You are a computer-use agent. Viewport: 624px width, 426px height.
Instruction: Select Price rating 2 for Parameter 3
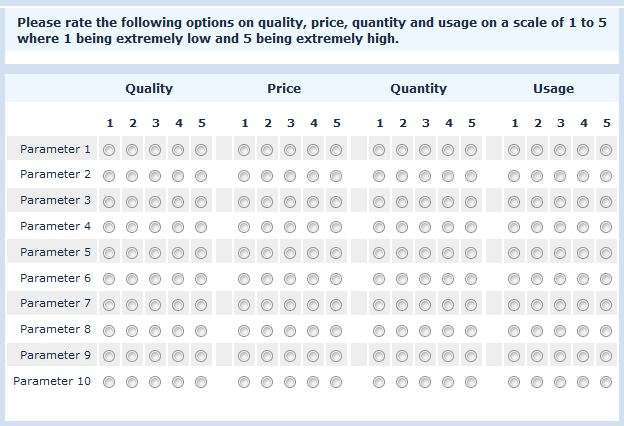click(267, 202)
